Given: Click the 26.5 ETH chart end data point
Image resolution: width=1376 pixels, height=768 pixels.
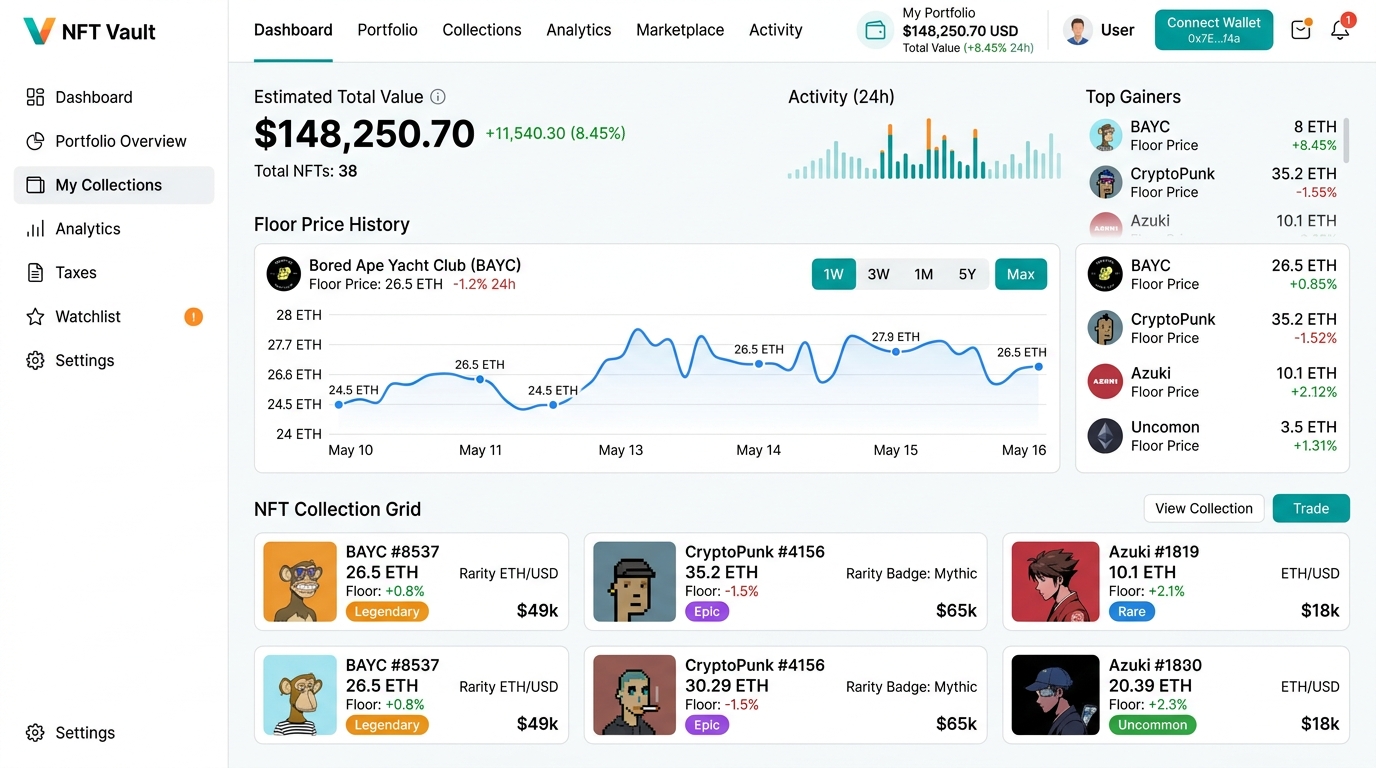Looking at the screenshot, I should (1039, 367).
